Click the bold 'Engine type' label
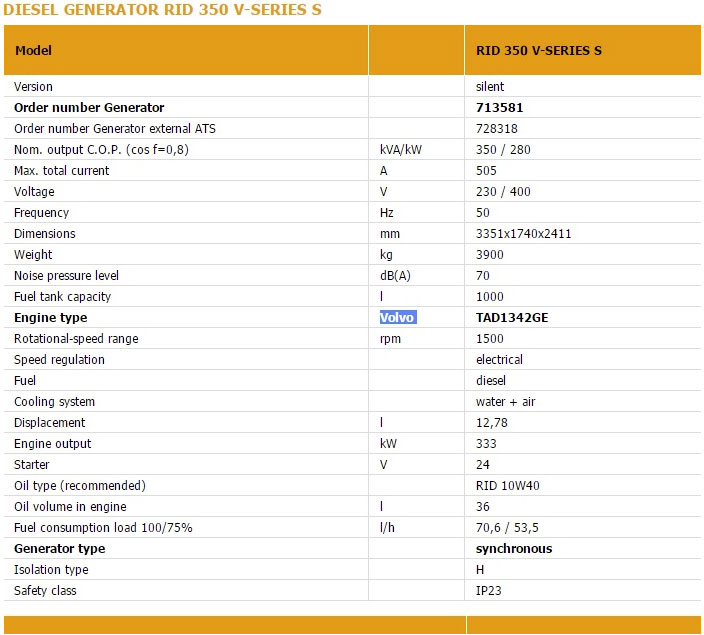704x635 pixels. coord(50,318)
